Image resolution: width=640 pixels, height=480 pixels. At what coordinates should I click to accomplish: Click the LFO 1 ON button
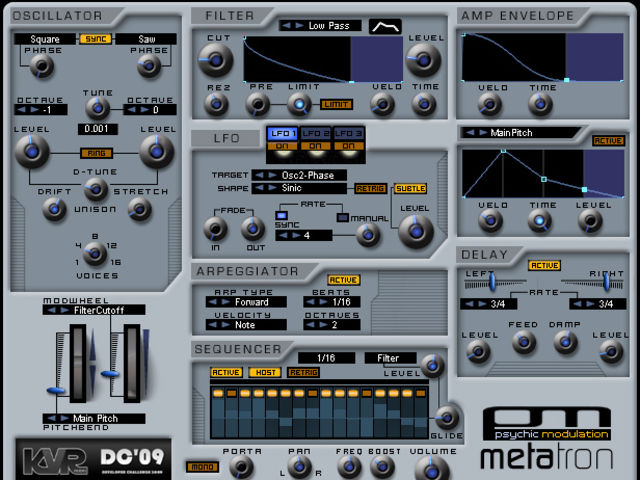pyautogui.click(x=282, y=146)
